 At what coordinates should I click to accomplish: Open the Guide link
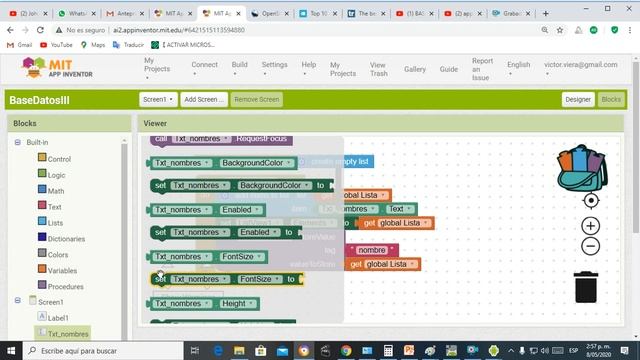pyautogui.click(x=449, y=69)
